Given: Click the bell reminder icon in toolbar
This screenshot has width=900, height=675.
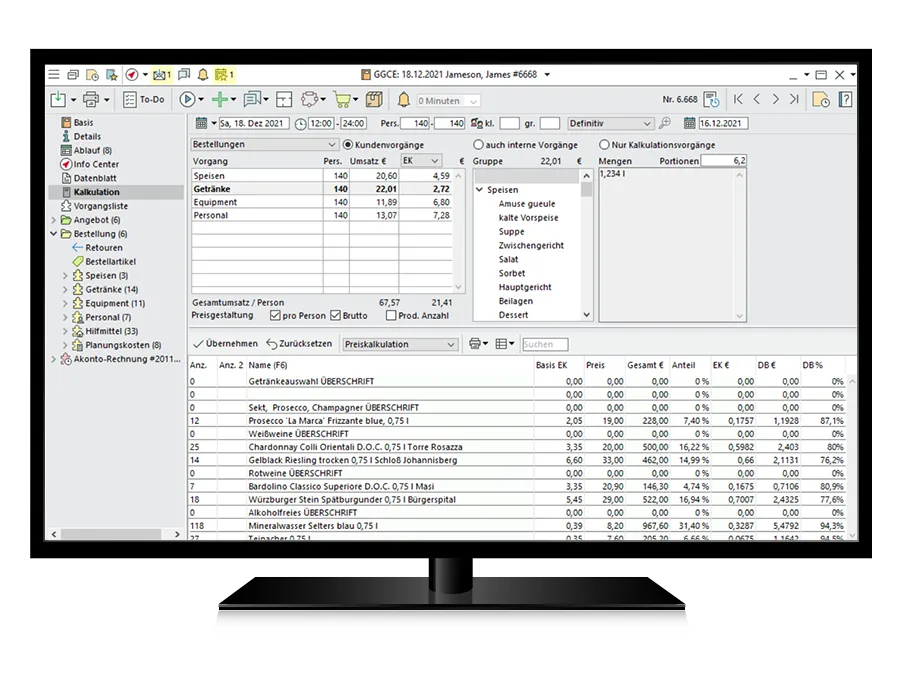Looking at the screenshot, I should (x=404, y=100).
